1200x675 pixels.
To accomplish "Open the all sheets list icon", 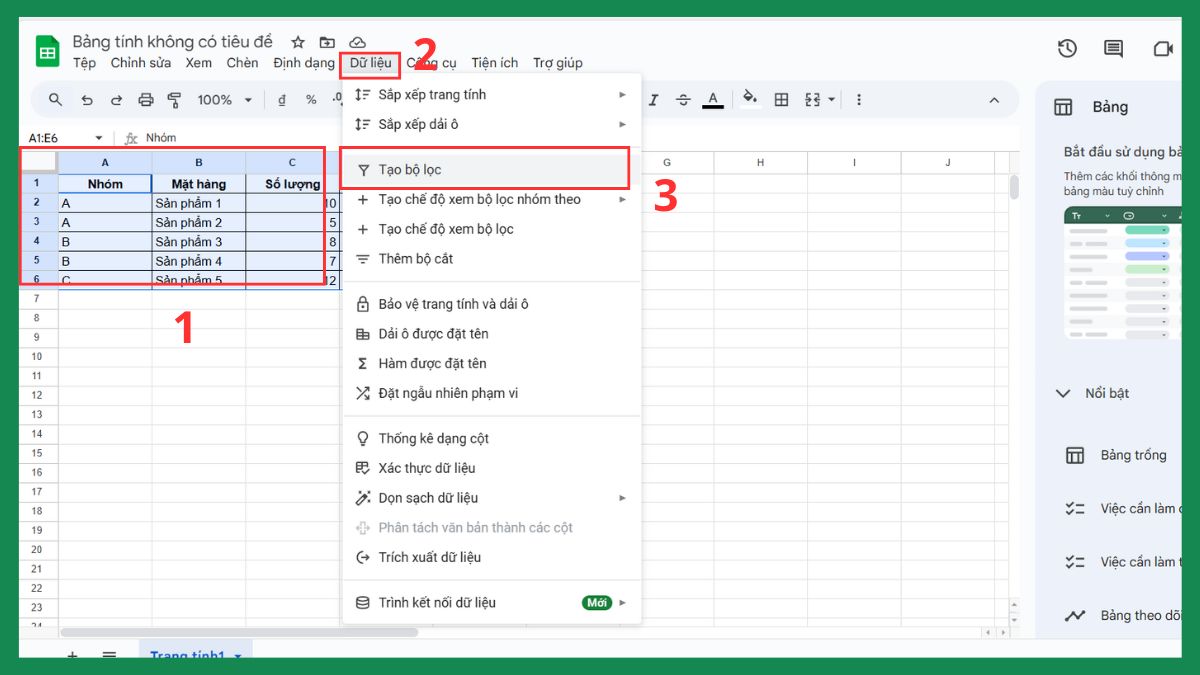I will pyautogui.click(x=109, y=655).
